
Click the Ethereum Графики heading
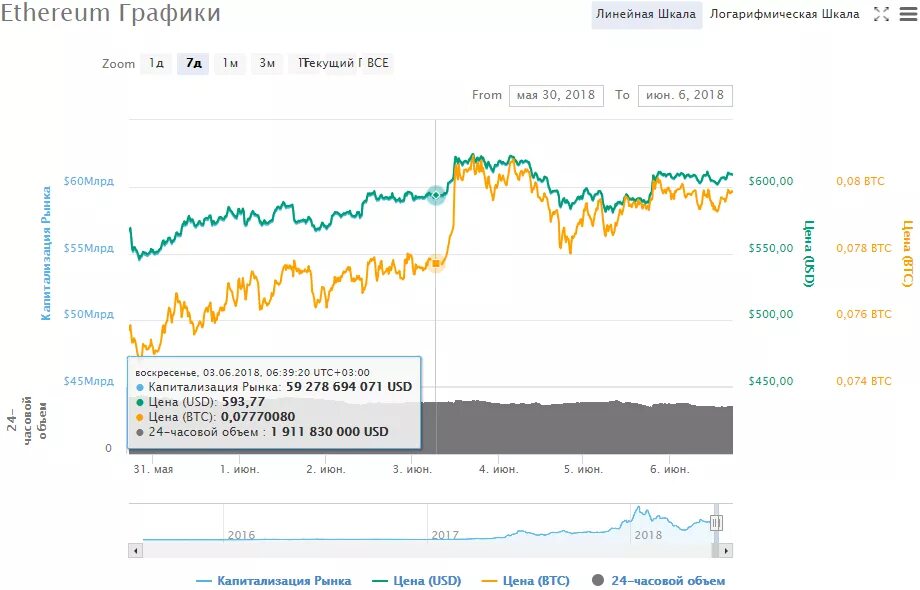[110, 13]
